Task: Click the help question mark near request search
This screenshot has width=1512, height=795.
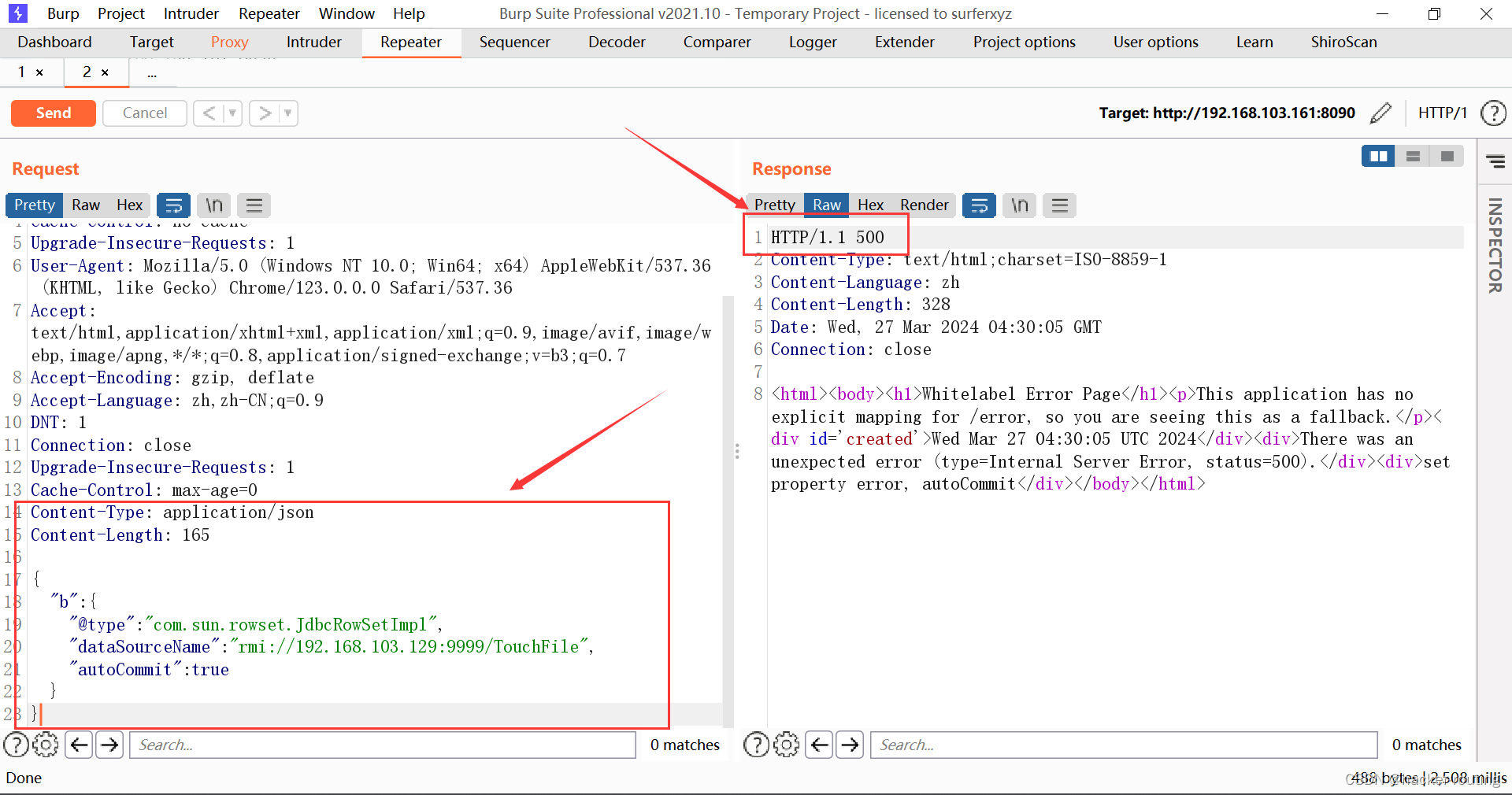Action: [x=17, y=745]
